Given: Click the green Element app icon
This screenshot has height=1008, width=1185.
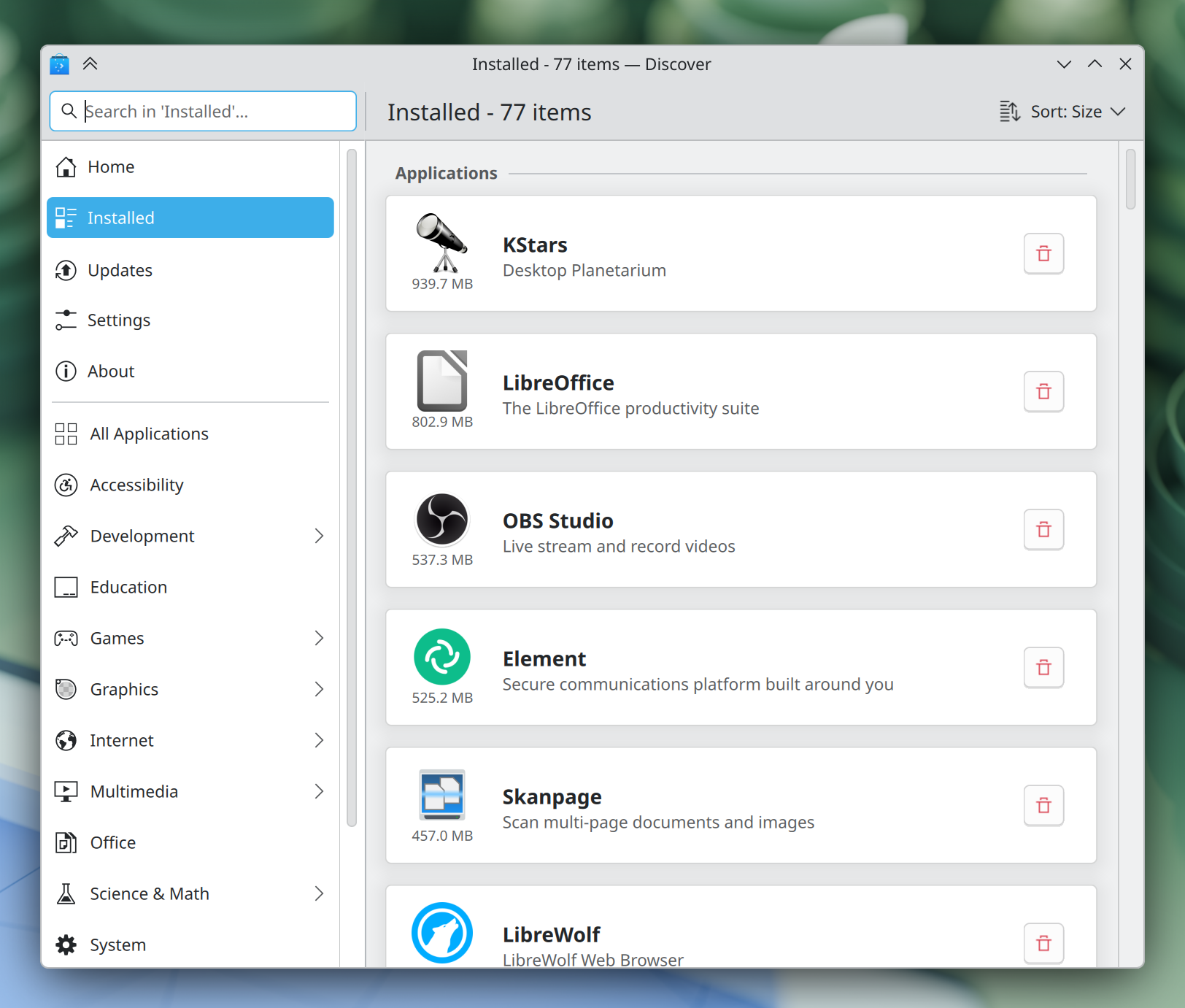Looking at the screenshot, I should click(x=442, y=657).
